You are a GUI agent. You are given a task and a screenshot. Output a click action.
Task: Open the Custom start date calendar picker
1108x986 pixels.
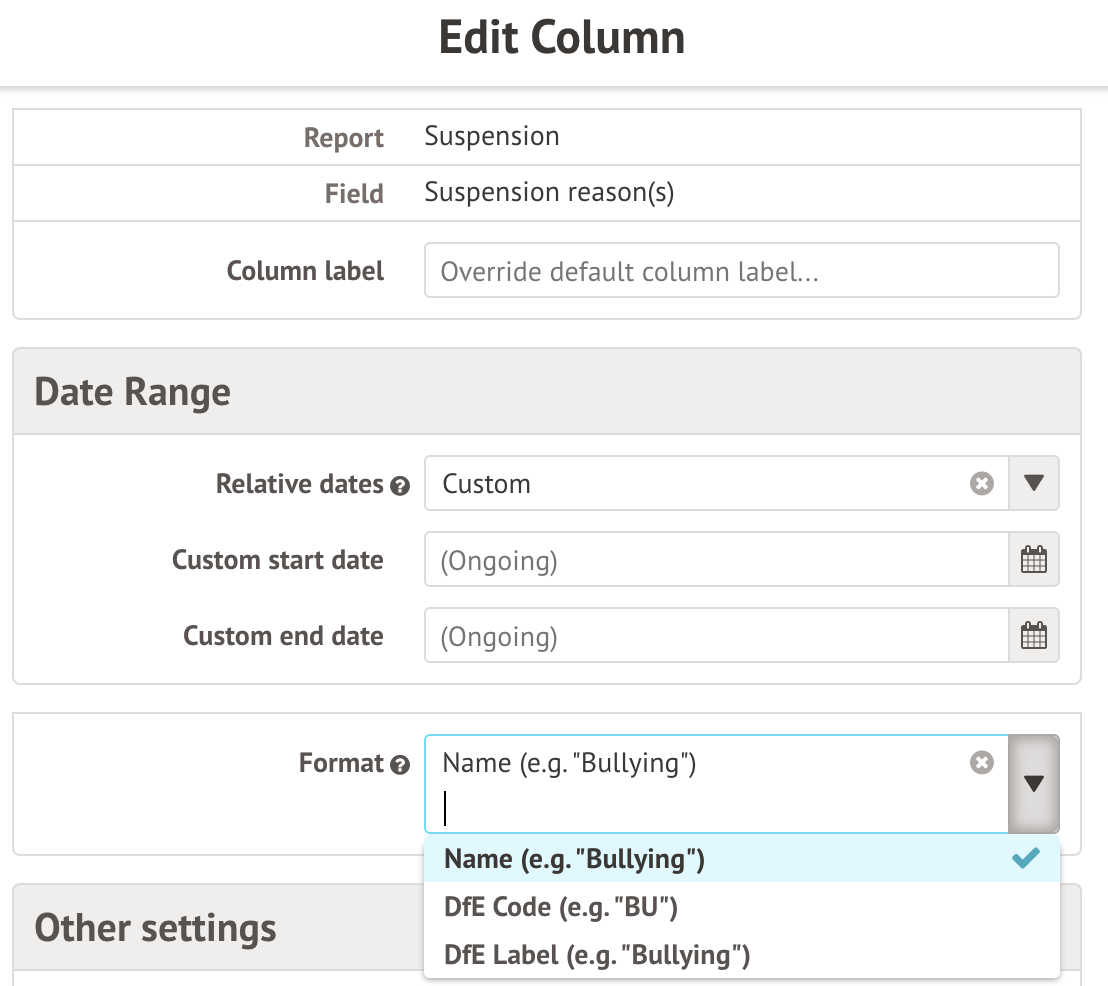point(1033,560)
